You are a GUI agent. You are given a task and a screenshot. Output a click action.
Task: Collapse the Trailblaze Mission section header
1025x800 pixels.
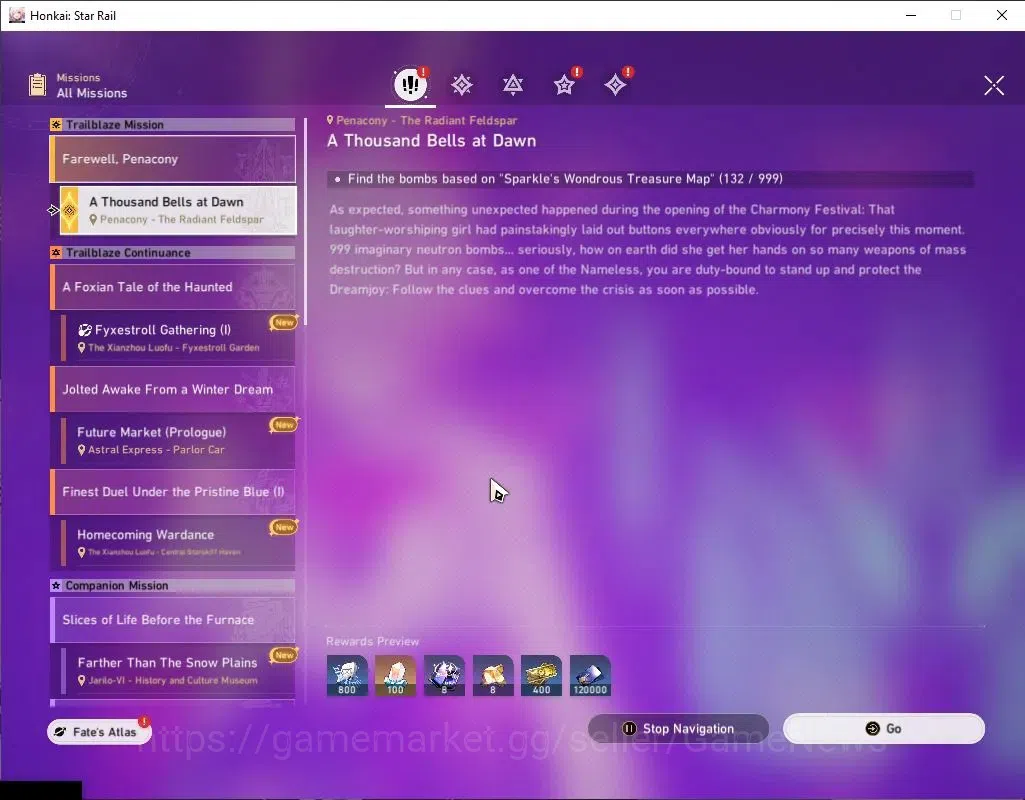tap(173, 125)
